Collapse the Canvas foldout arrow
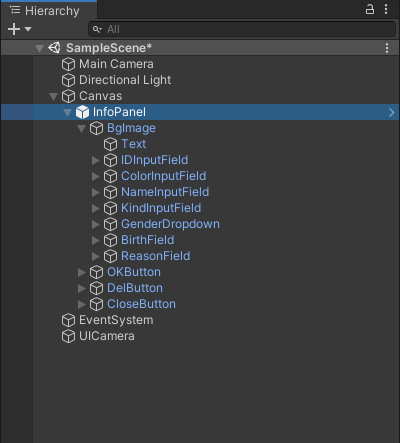 (53, 97)
